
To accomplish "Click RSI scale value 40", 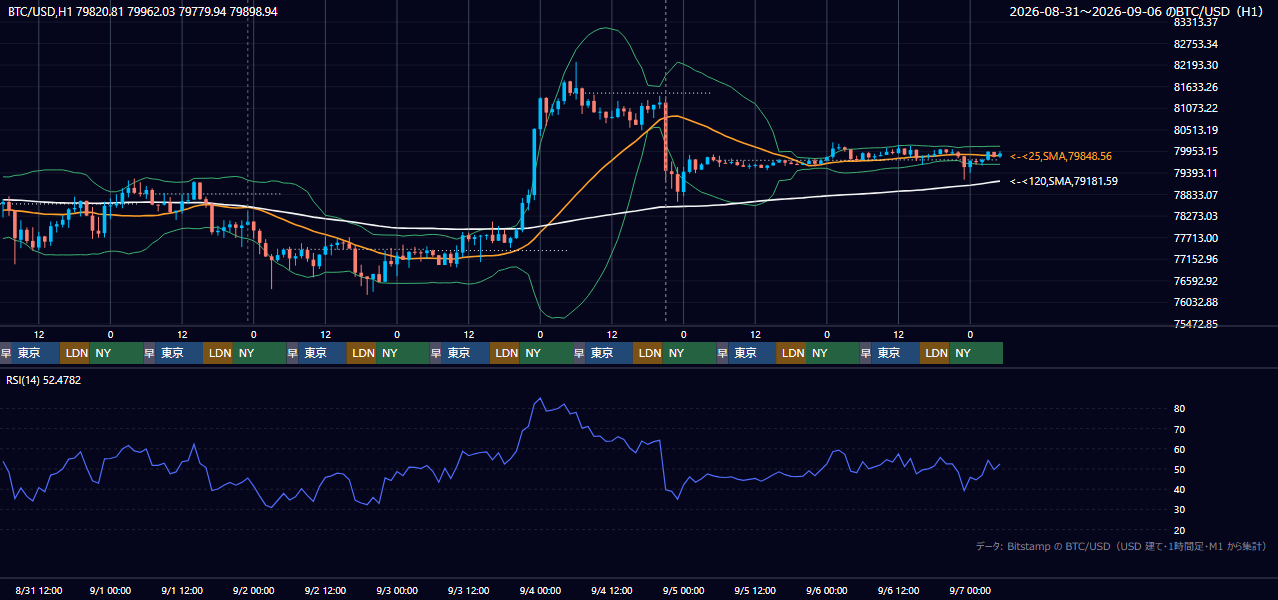I will (x=1180, y=489).
